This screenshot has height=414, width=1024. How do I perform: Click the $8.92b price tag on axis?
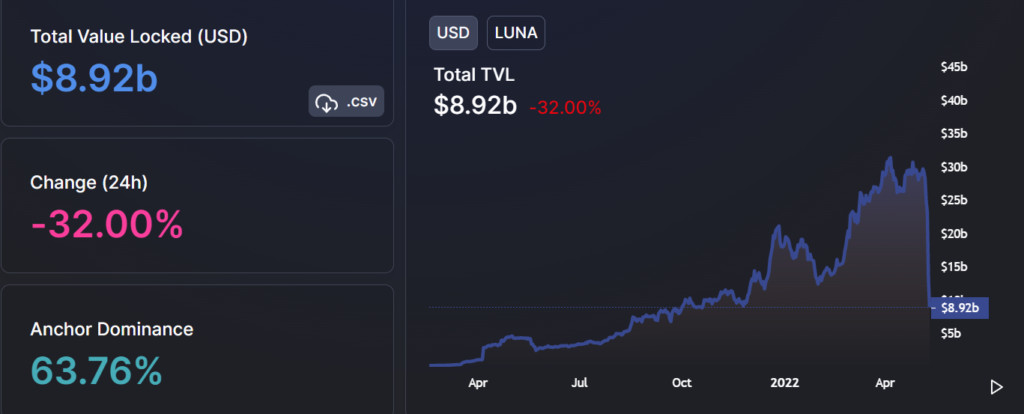[x=960, y=308]
